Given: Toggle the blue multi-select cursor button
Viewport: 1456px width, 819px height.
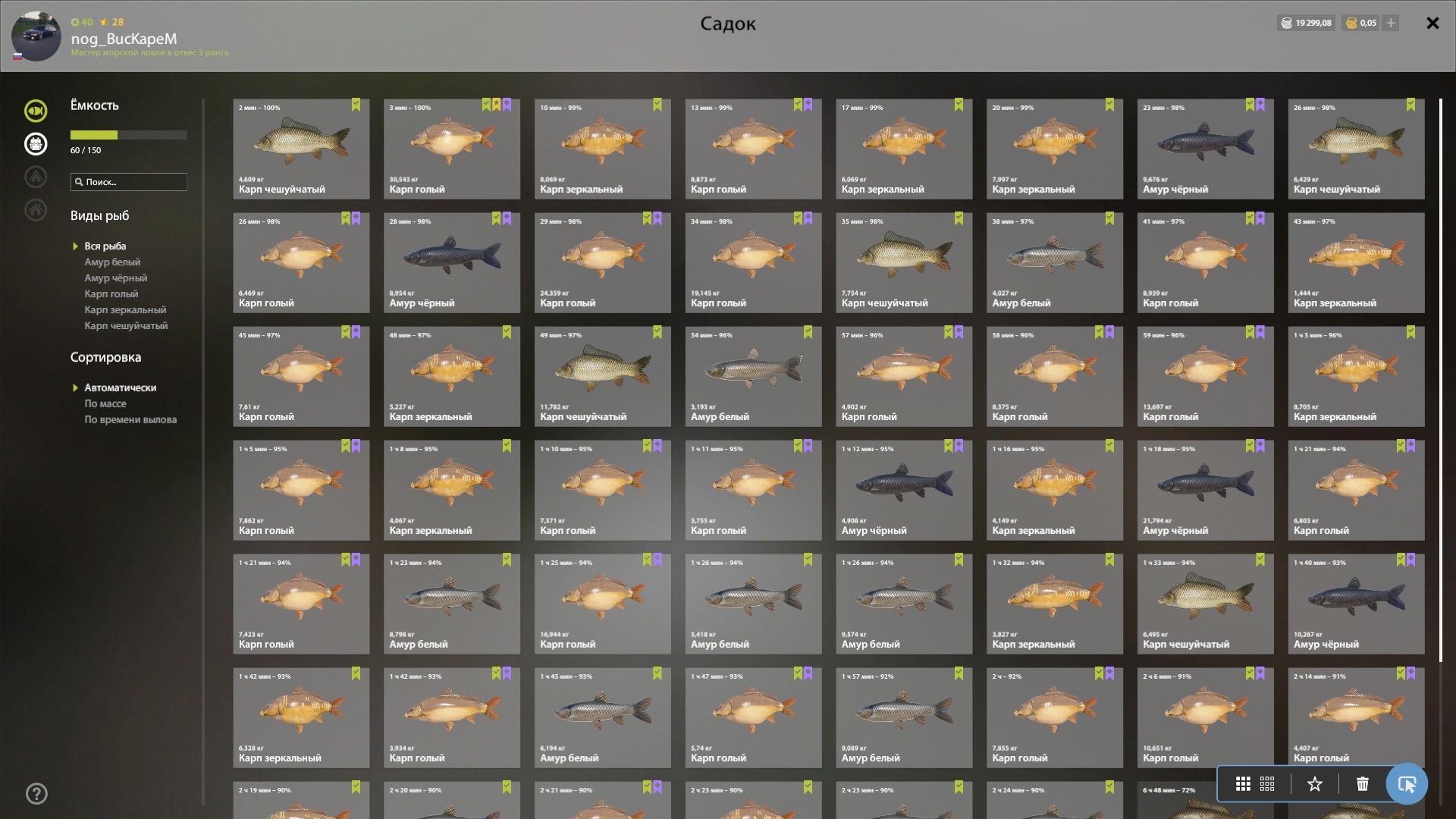Looking at the screenshot, I should (x=1407, y=784).
